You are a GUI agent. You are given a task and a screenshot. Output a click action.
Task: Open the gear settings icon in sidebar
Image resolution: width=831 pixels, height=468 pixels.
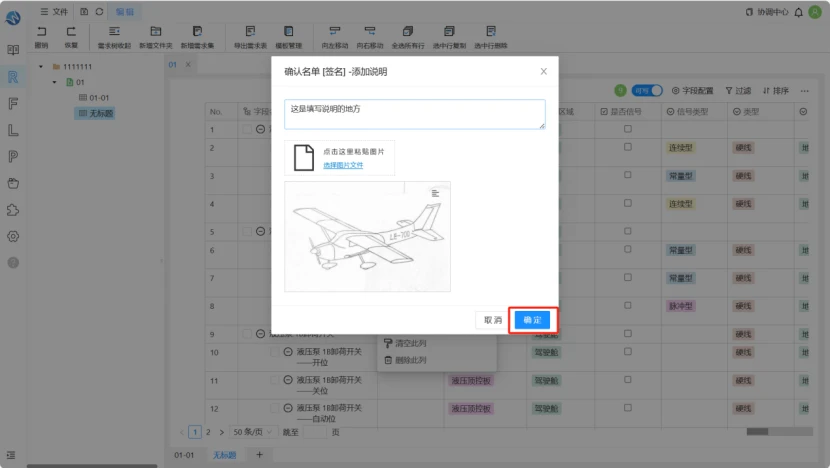tap(13, 236)
